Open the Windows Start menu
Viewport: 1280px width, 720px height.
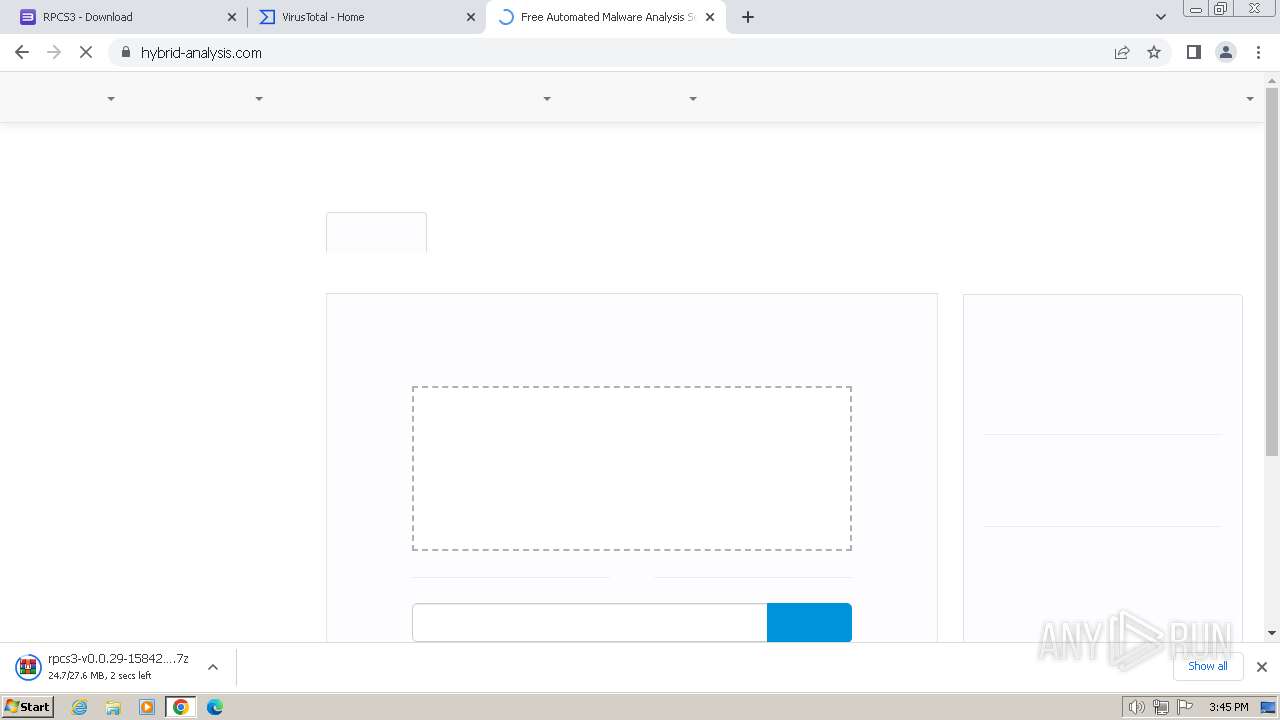click(27, 707)
